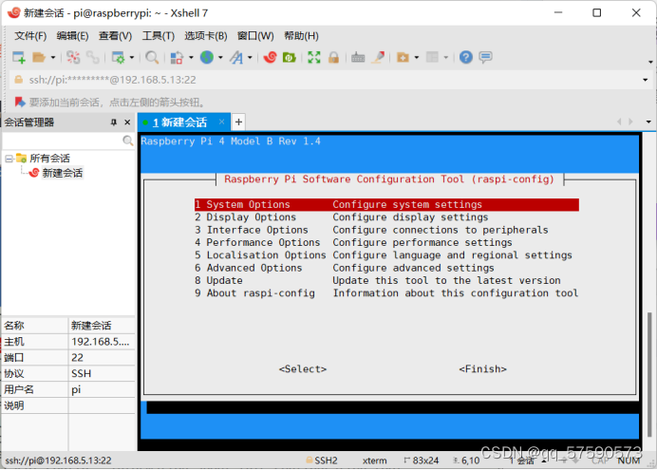Click the Disconnect toolbar icon
The height and width of the screenshot is (470, 657).
[73, 57]
